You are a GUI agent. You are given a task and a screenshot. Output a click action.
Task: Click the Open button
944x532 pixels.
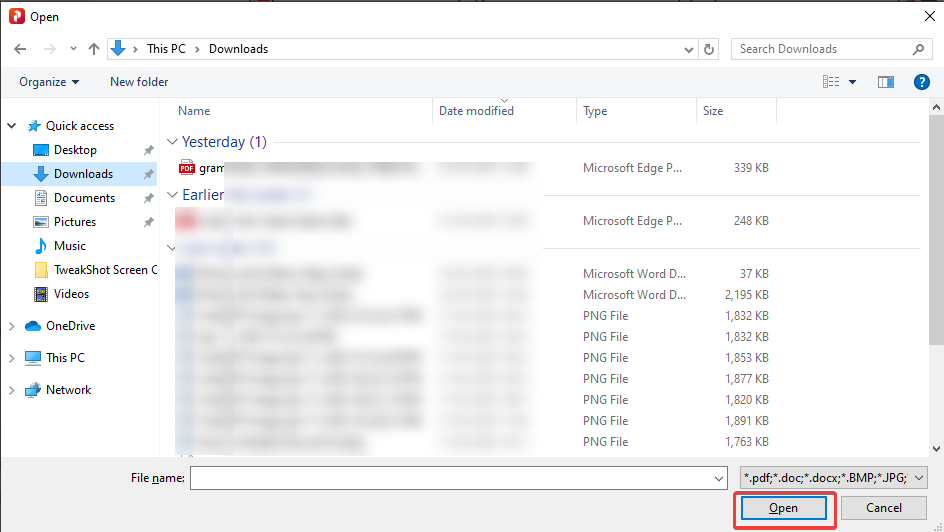783,508
